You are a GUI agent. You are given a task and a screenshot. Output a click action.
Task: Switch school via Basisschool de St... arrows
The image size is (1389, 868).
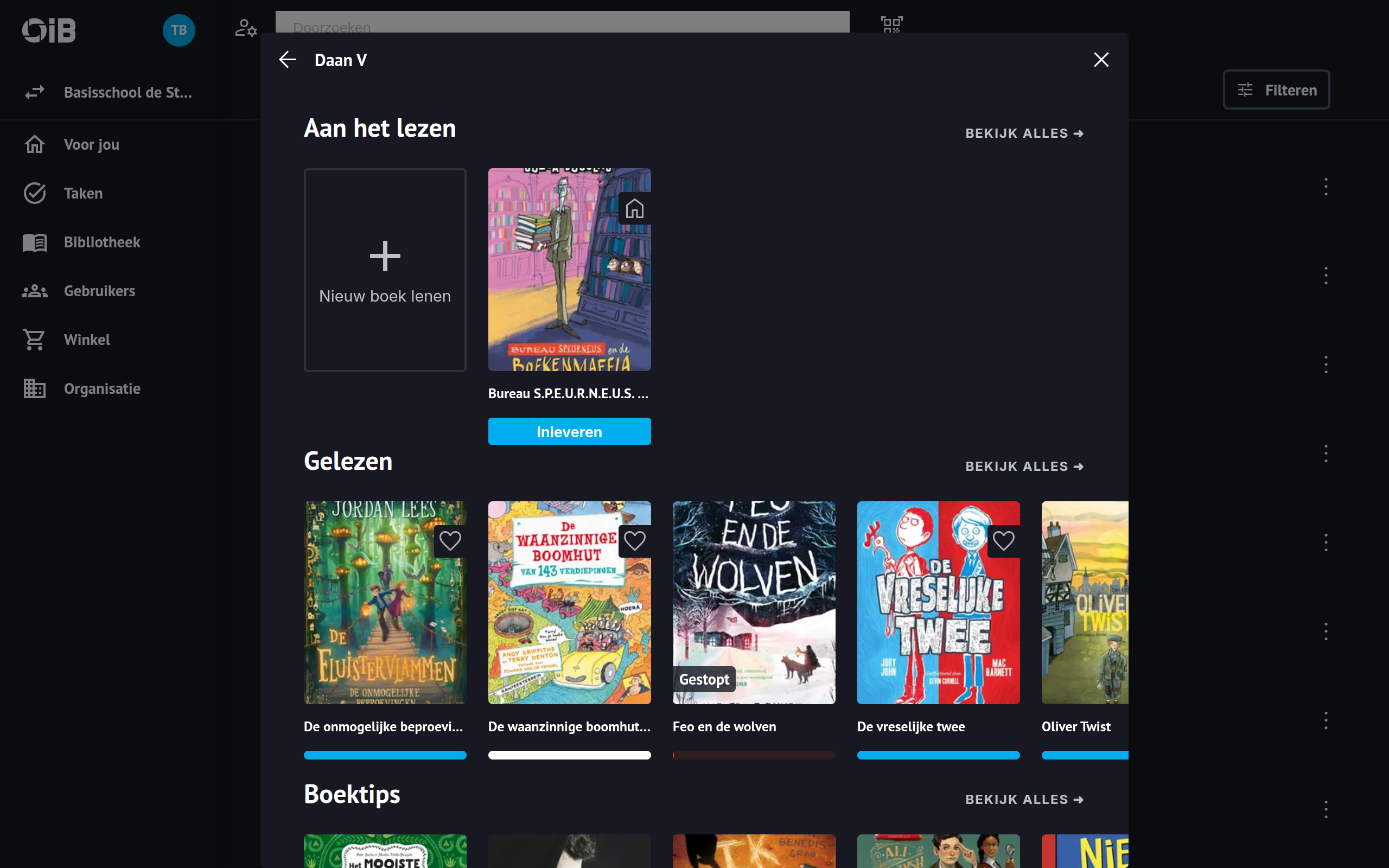(x=34, y=92)
